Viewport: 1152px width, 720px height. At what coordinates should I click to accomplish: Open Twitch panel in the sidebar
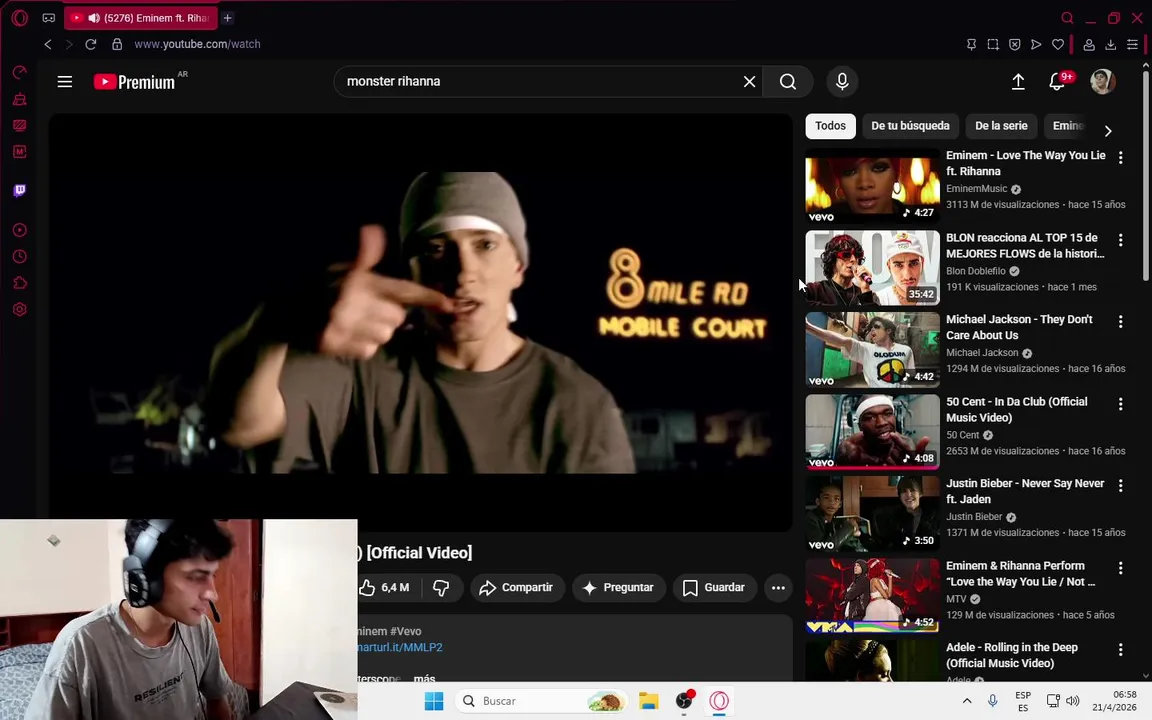click(20, 190)
